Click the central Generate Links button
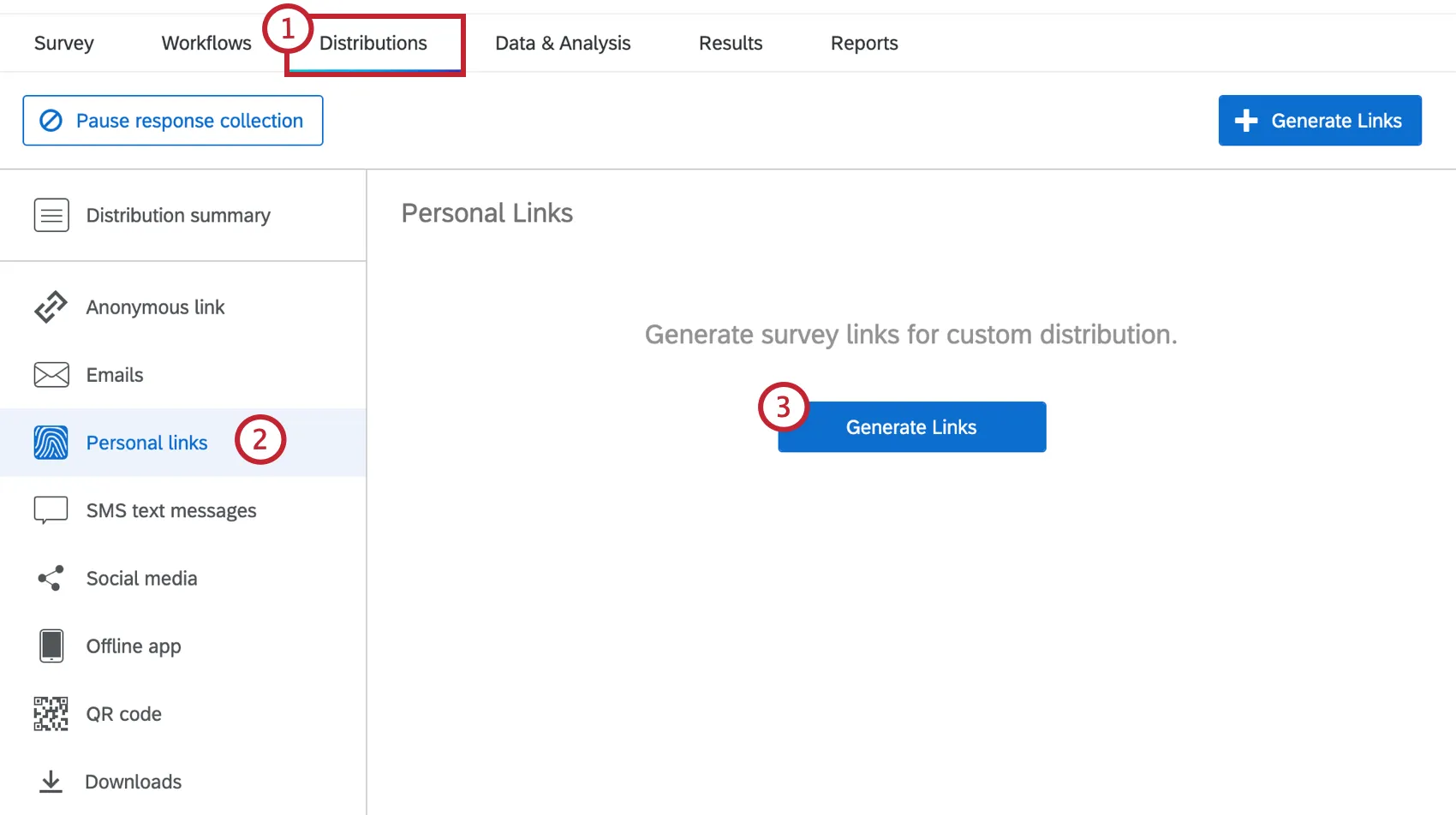 pyautogui.click(x=911, y=426)
